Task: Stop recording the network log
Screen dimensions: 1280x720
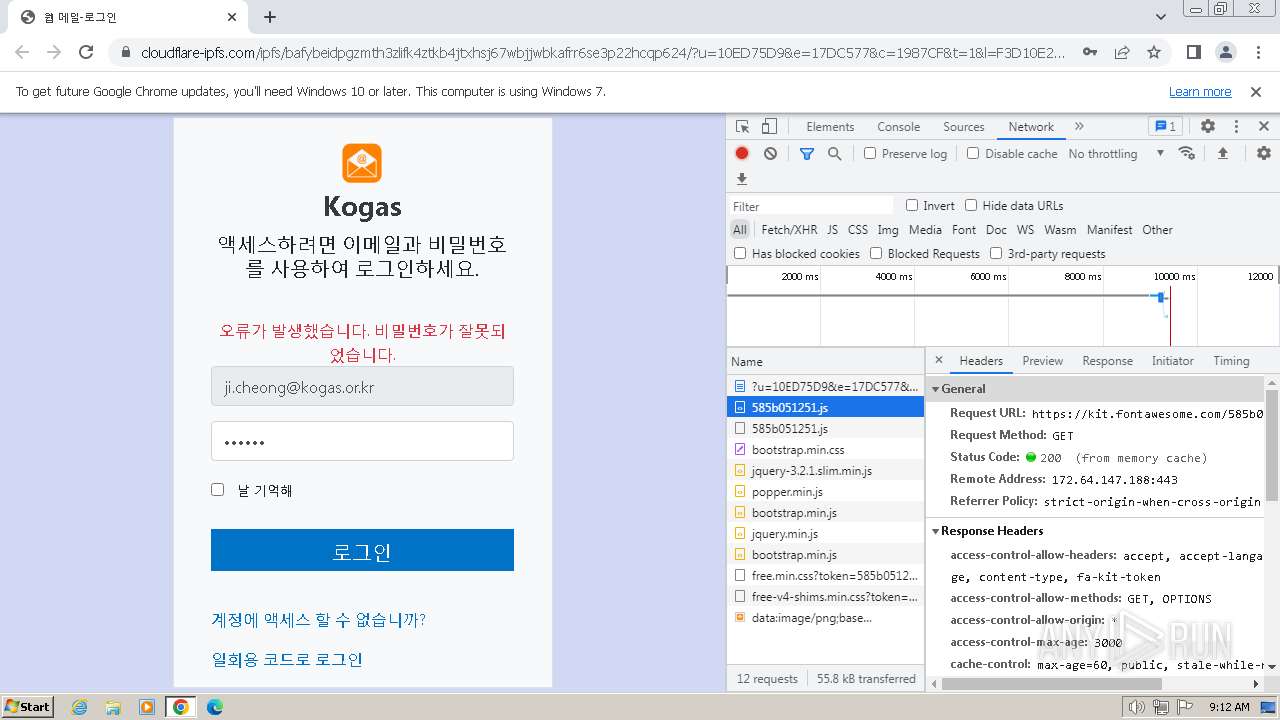Action: point(742,153)
